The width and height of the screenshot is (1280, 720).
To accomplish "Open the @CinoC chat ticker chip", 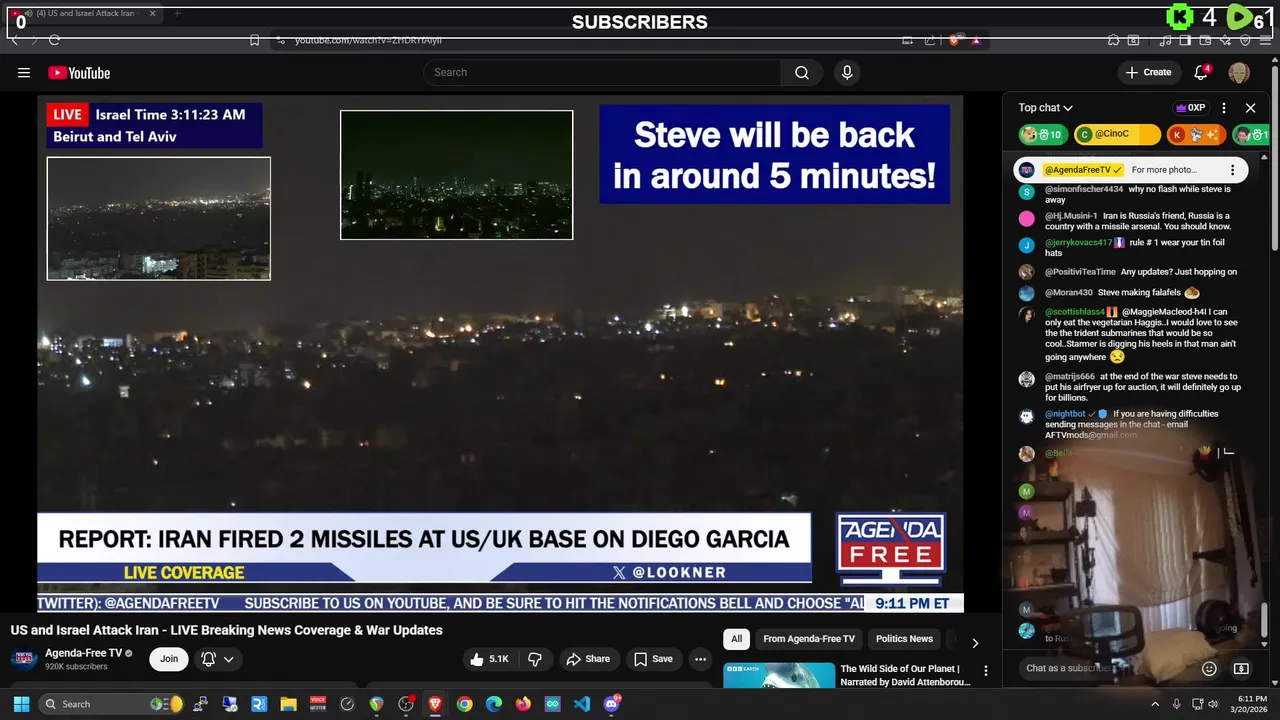I will tap(1117, 134).
